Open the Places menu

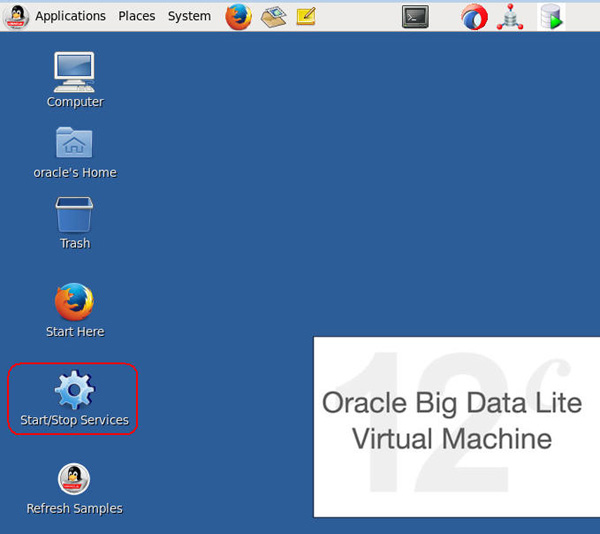click(137, 16)
